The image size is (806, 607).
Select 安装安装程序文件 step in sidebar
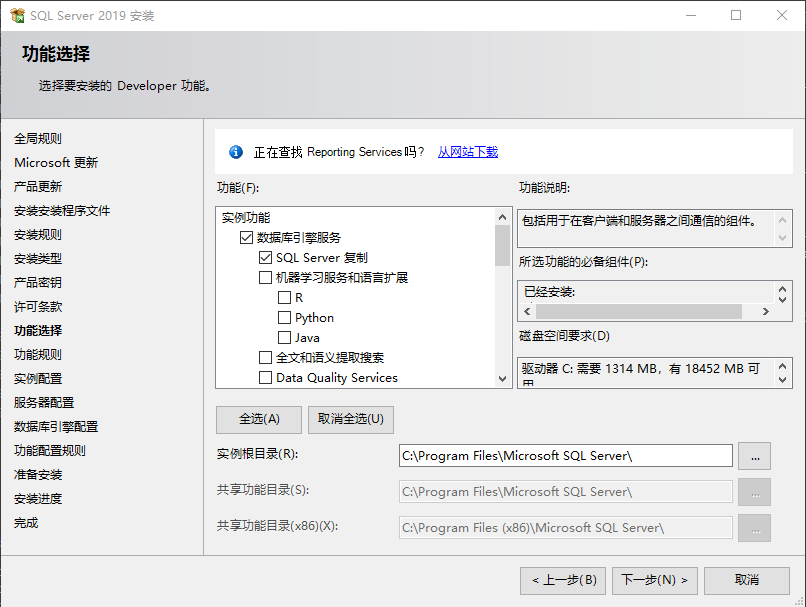click(62, 211)
